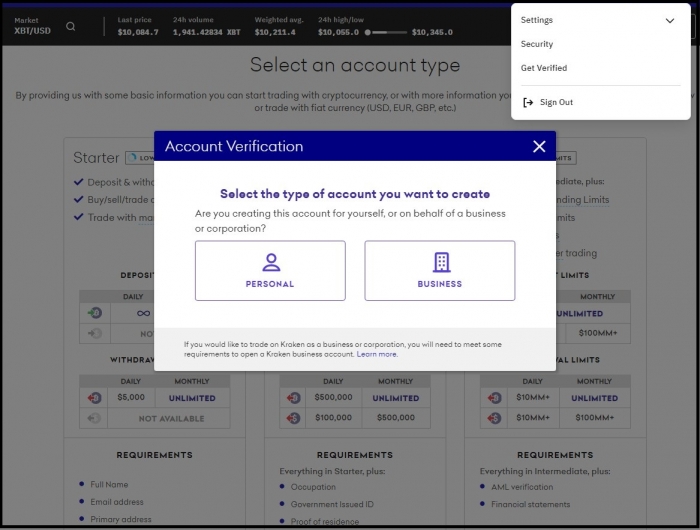The width and height of the screenshot is (700, 530).
Task: Click crypto withdrawal icon beside $500,000
Action: click(x=293, y=398)
